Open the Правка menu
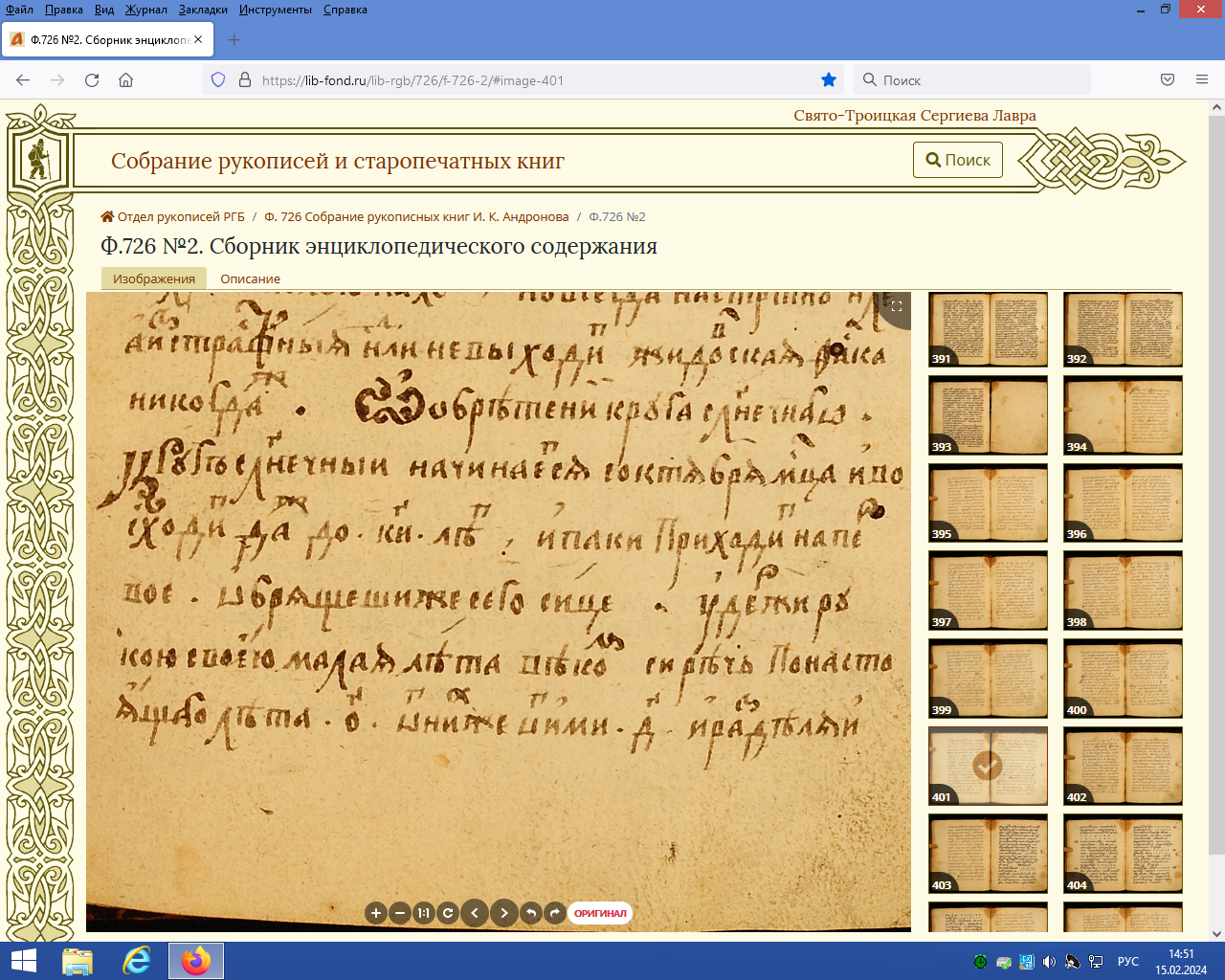Viewport: 1225px width, 980px height. (x=63, y=10)
